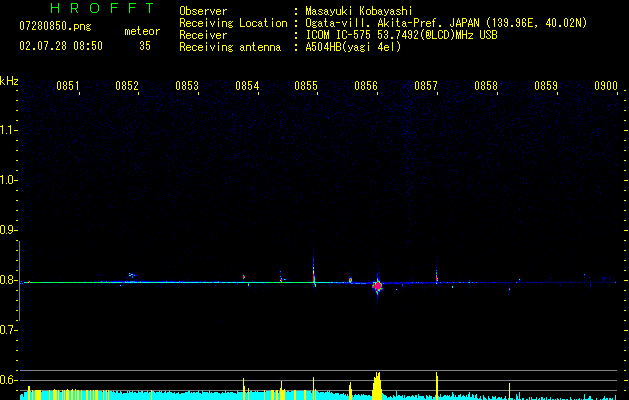Click the kHz axis label
Screen dimensions: 629x400
pyautogui.click(x=9, y=81)
